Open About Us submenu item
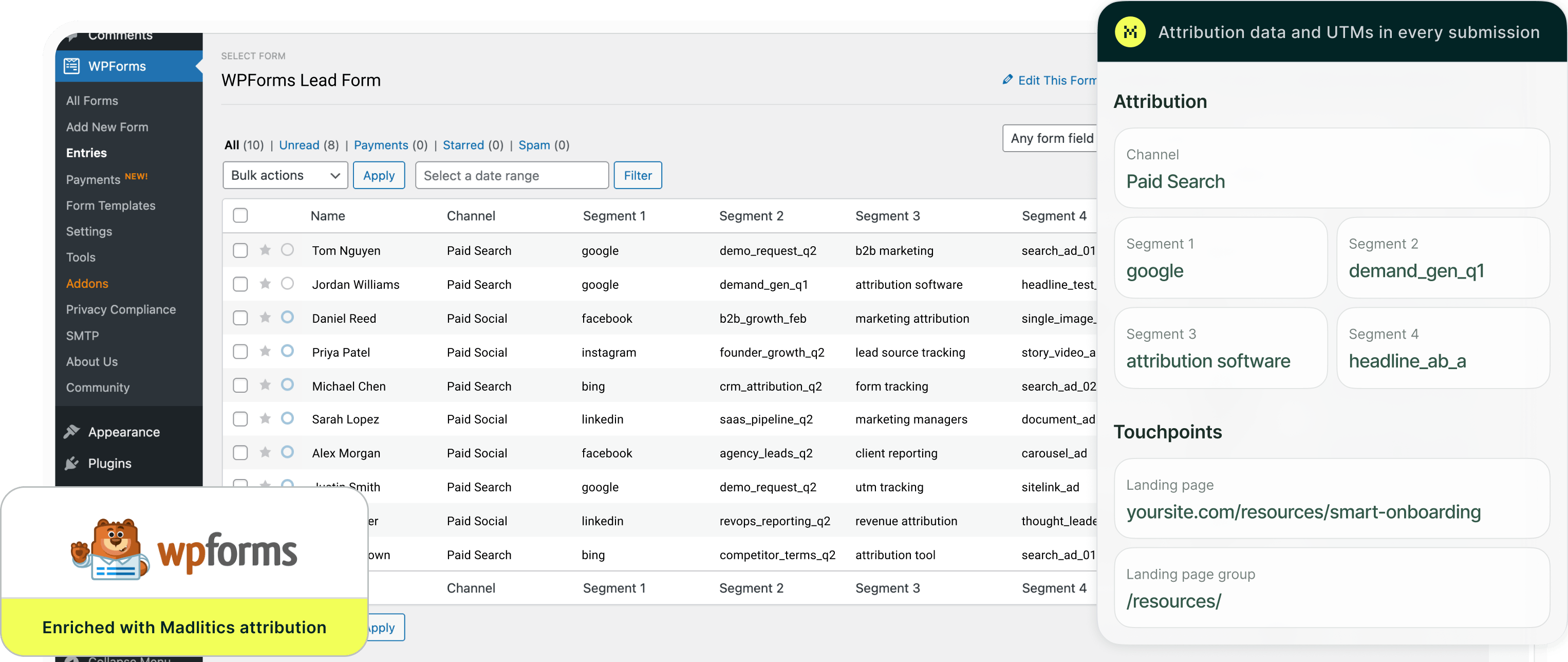The width and height of the screenshot is (1568, 662). click(x=92, y=362)
